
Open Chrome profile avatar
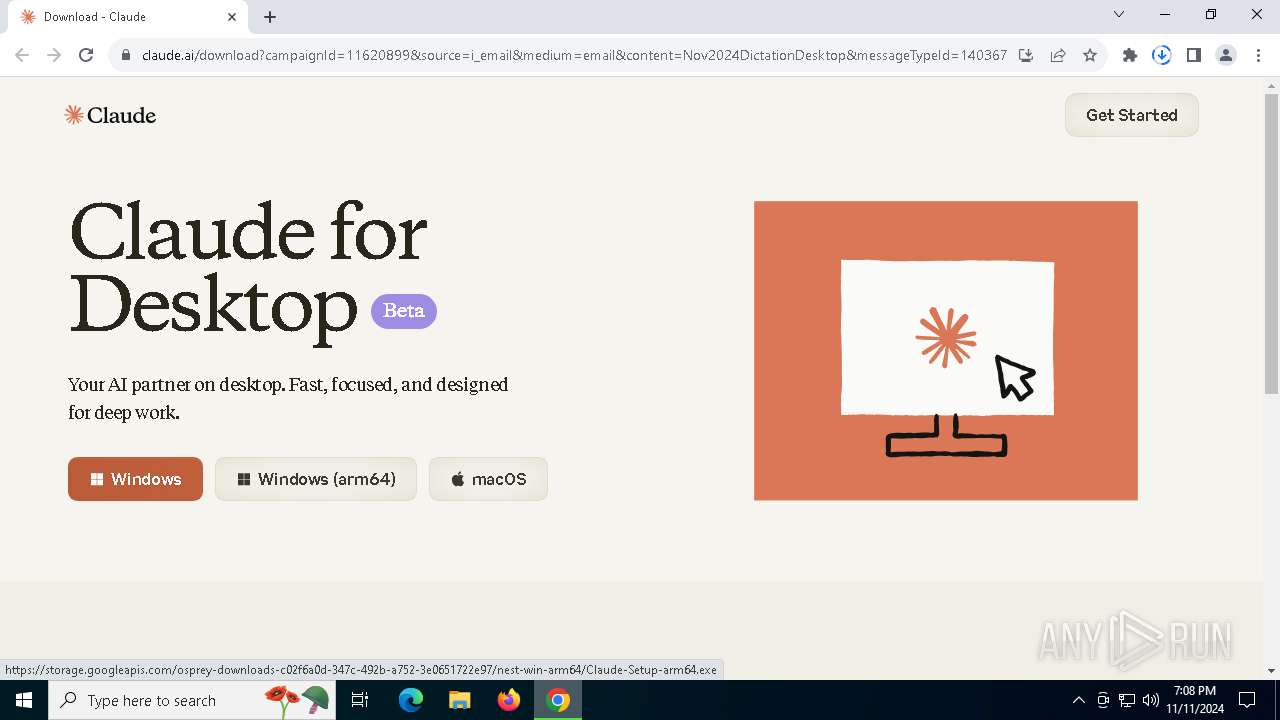pyautogui.click(x=1226, y=55)
